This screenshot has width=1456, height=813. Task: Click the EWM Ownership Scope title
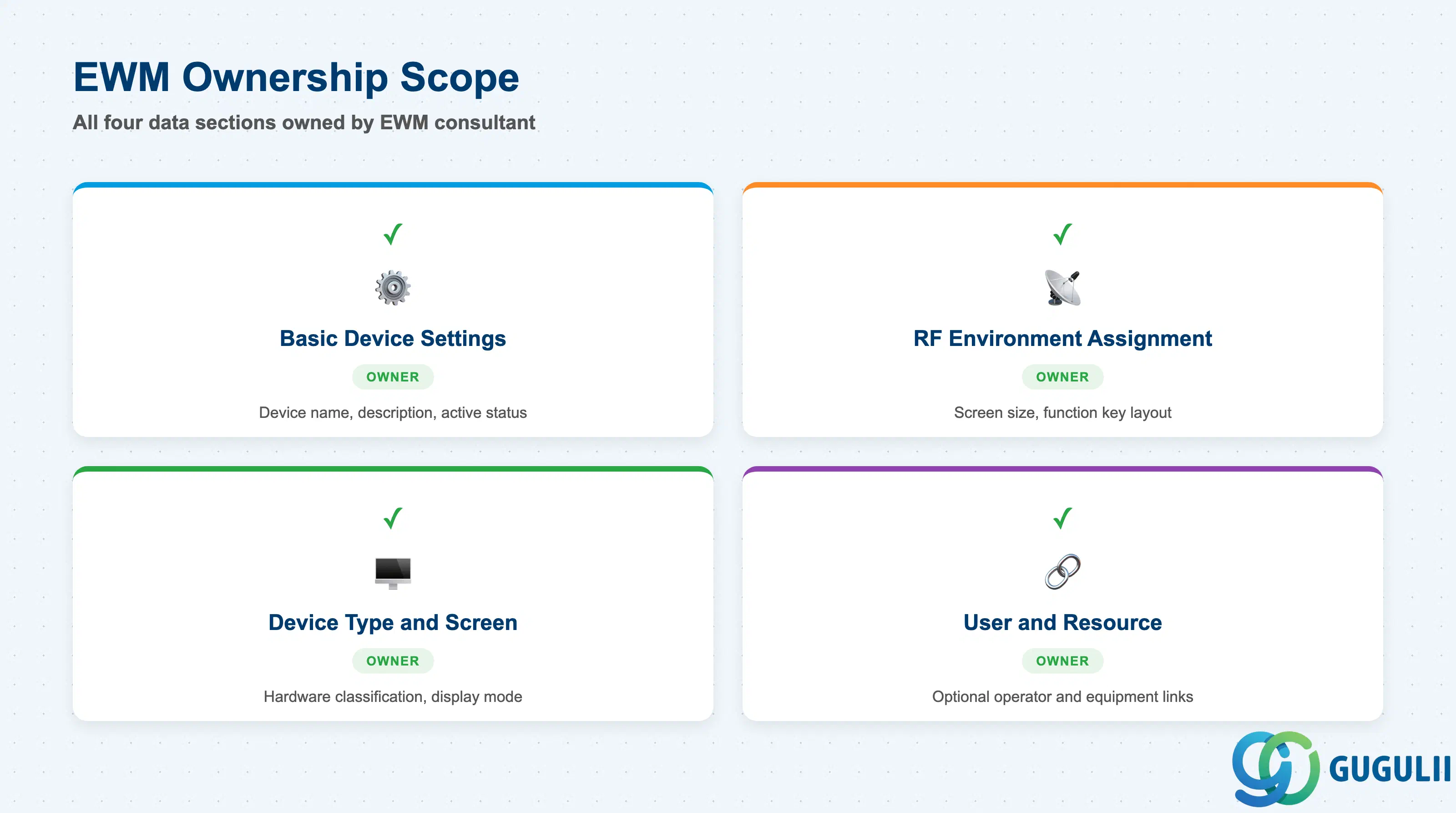296,77
